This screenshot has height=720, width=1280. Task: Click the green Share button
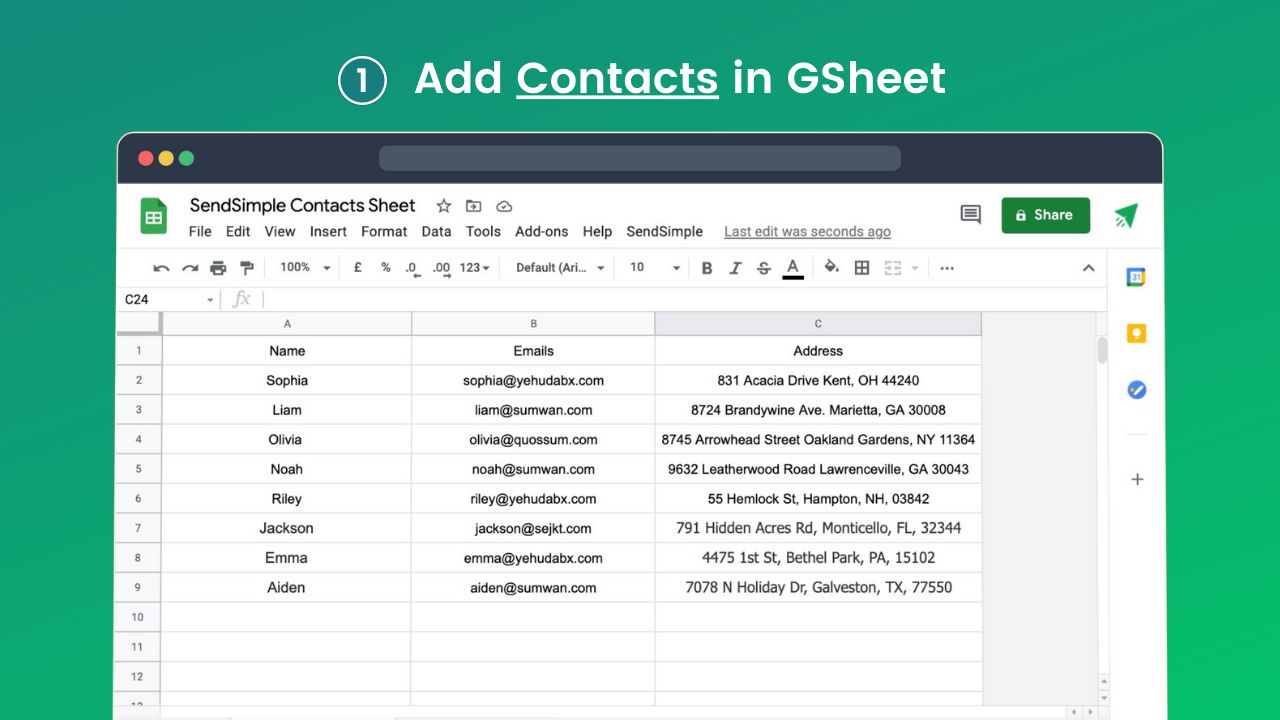pos(1045,215)
